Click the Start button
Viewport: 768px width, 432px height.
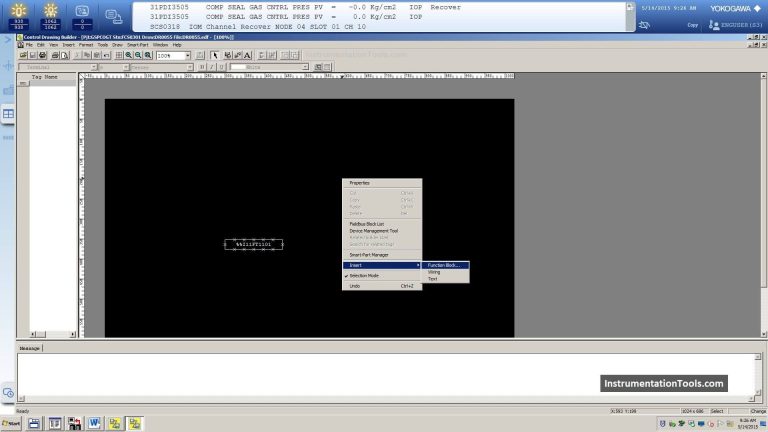click(x=12, y=423)
